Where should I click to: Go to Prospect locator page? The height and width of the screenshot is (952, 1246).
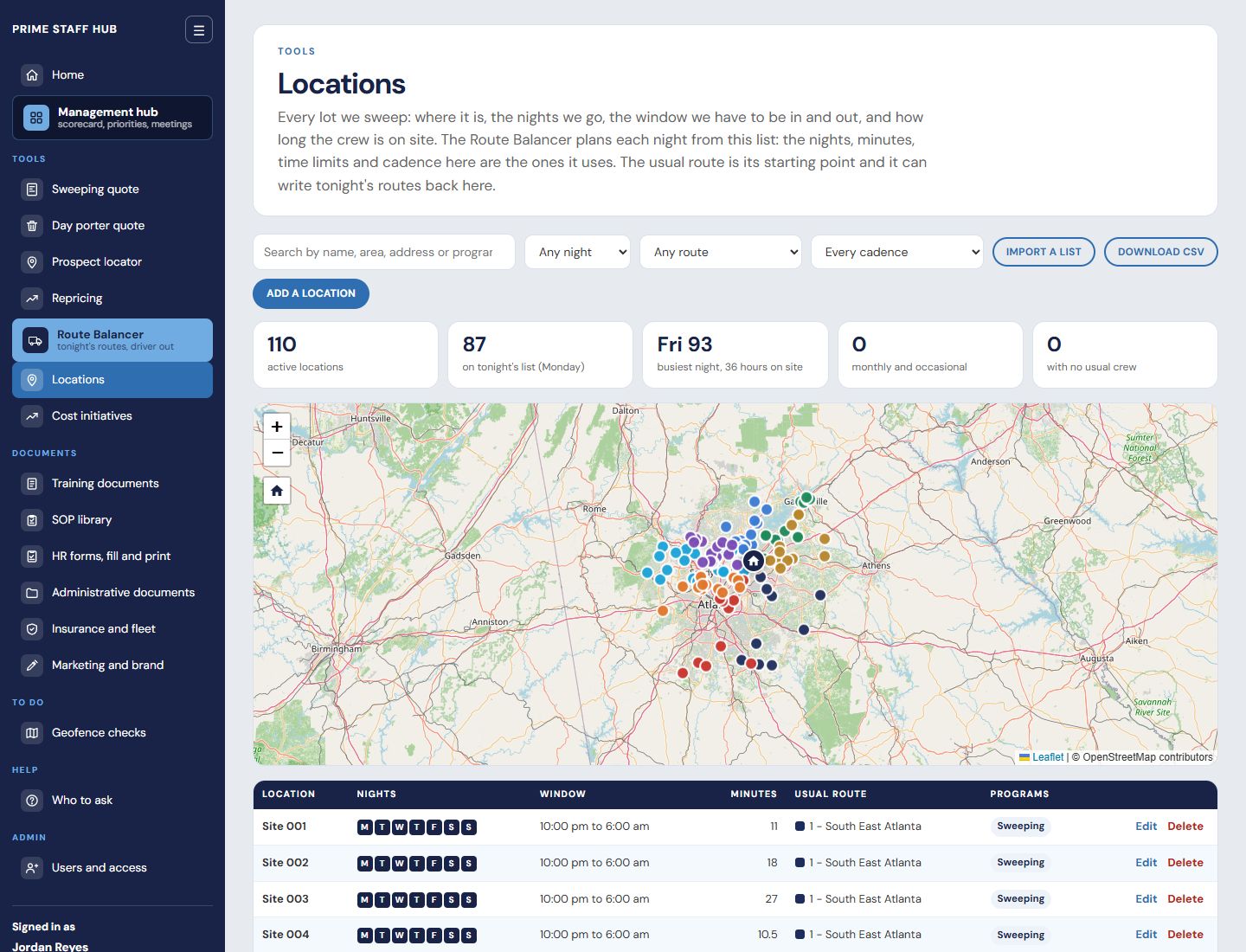point(112,262)
